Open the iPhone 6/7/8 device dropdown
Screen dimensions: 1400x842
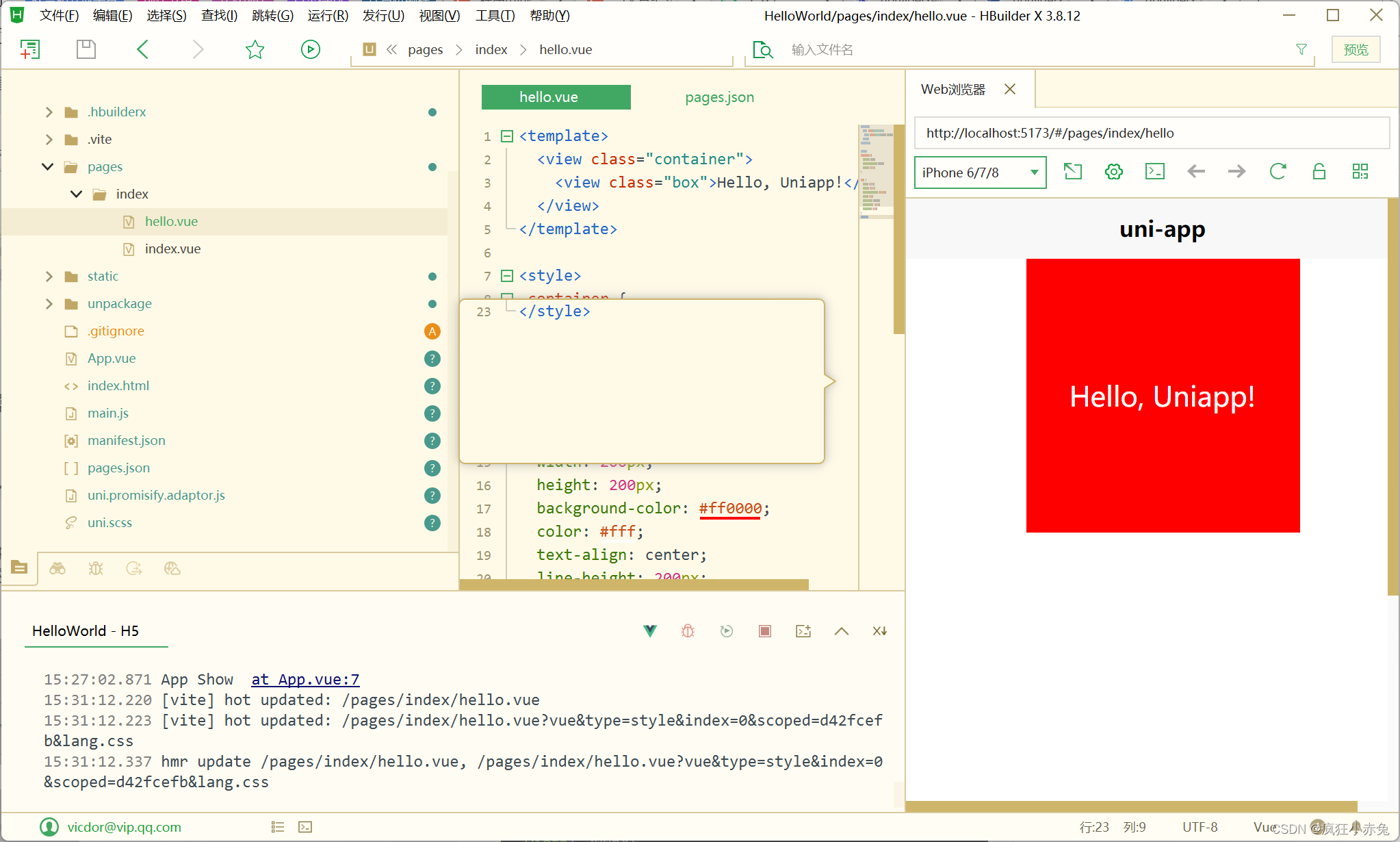980,173
